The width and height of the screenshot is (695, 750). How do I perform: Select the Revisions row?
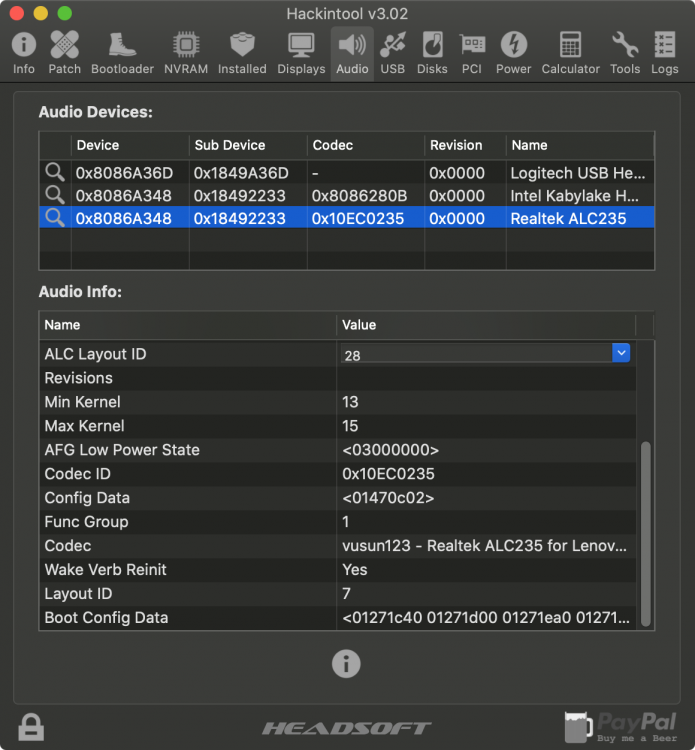tap(338, 378)
